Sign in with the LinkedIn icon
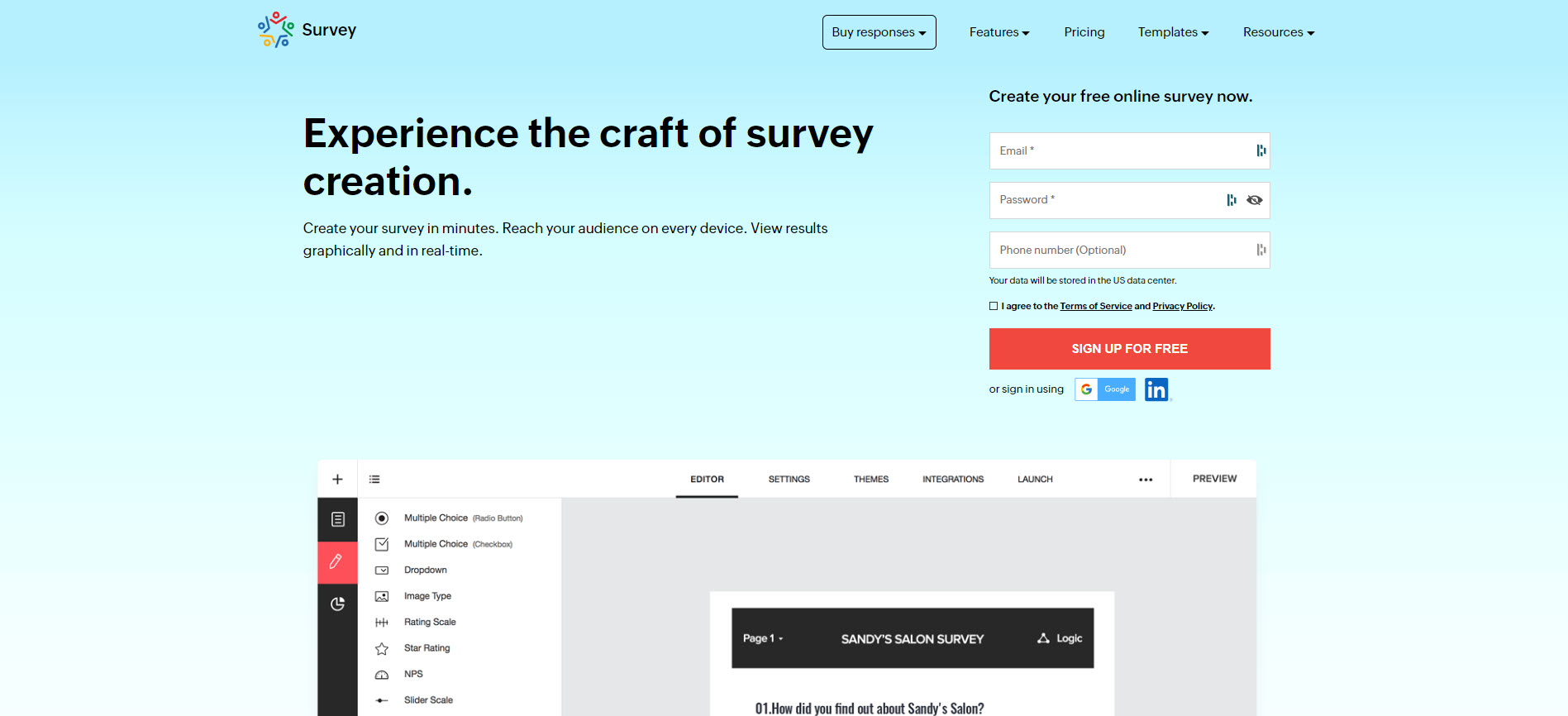The width and height of the screenshot is (1568, 716). point(1156,389)
